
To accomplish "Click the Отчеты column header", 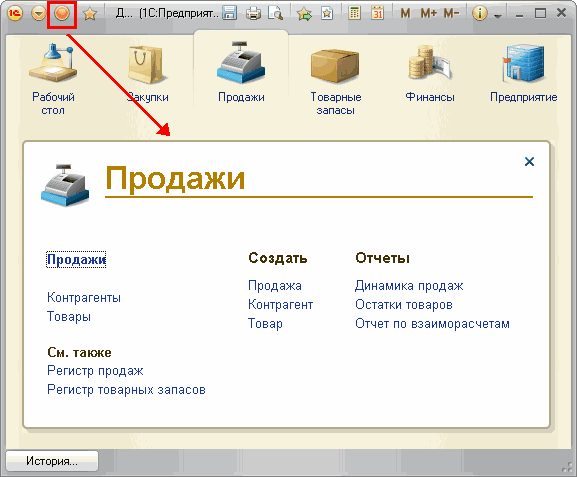I will (382, 258).
